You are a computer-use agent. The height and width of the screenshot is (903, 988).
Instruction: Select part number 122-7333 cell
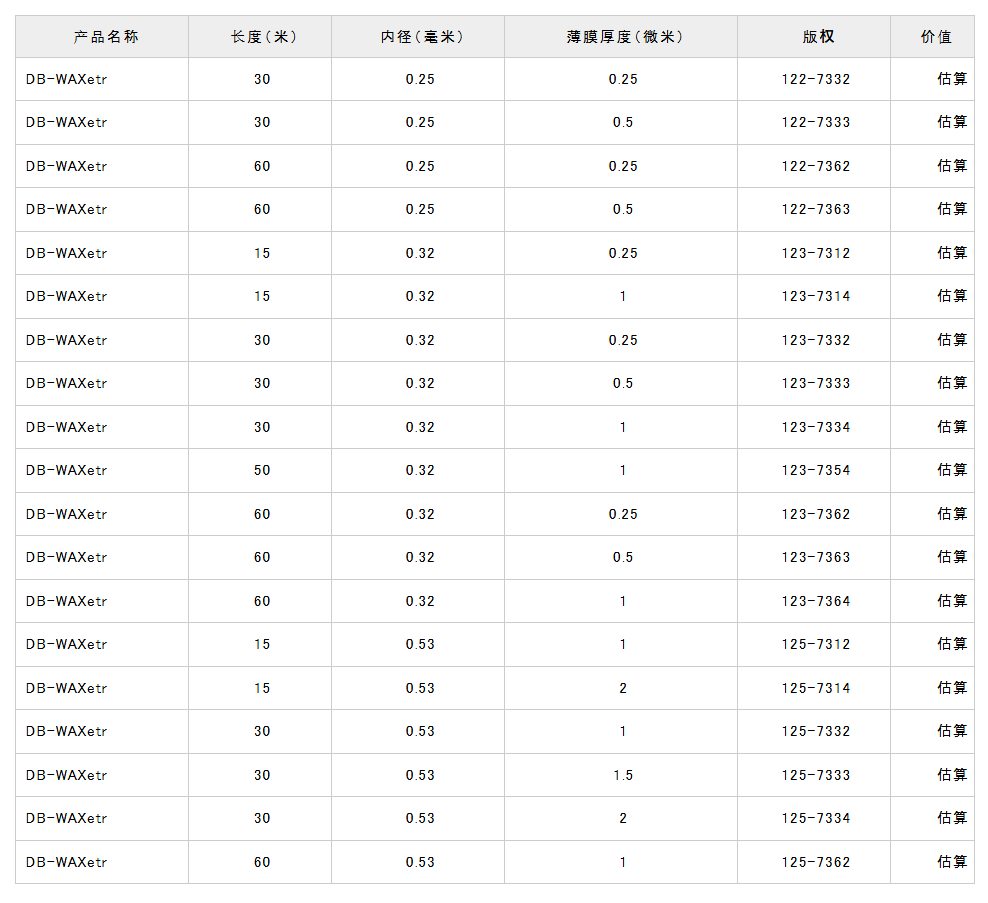(816, 122)
